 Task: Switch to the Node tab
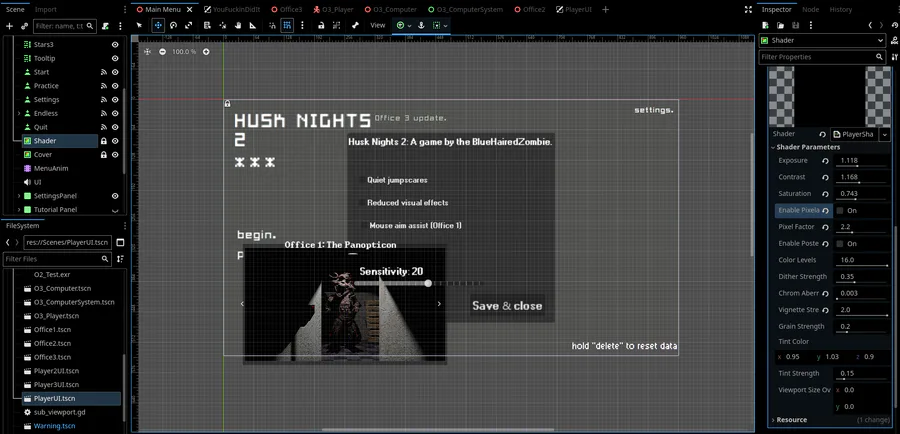(x=810, y=9)
